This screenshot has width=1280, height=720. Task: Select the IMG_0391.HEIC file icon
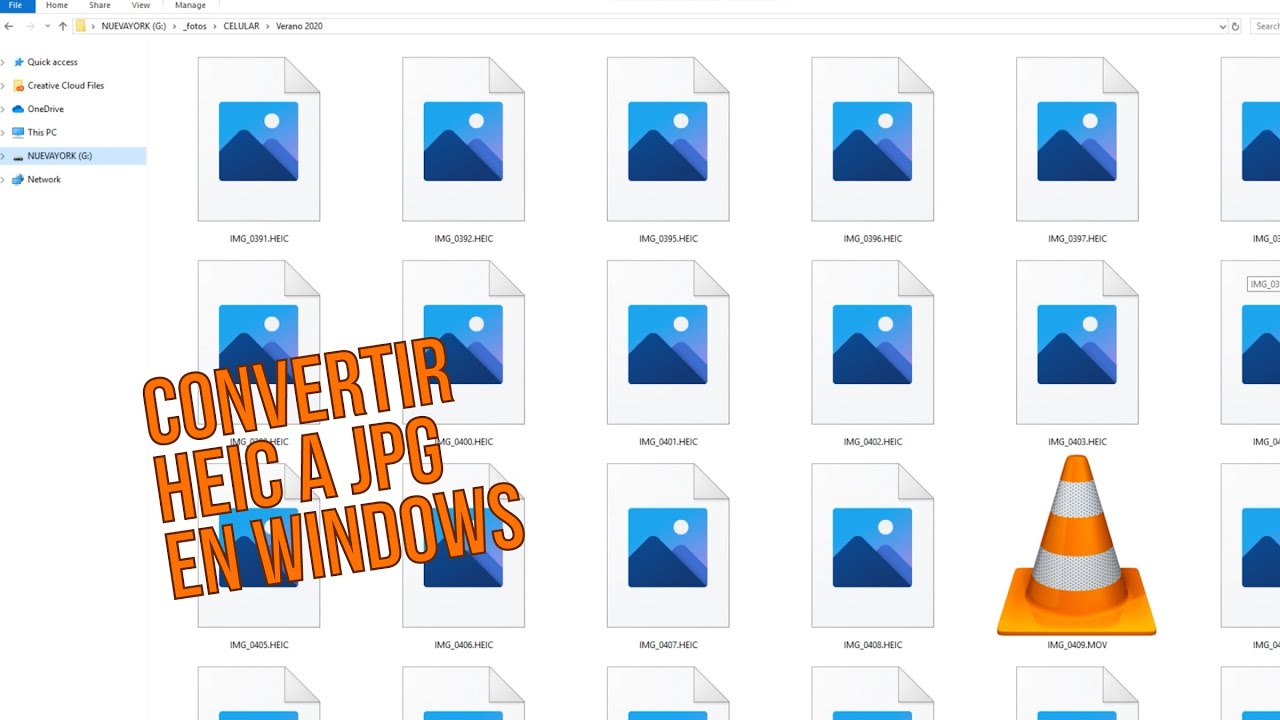tap(258, 139)
